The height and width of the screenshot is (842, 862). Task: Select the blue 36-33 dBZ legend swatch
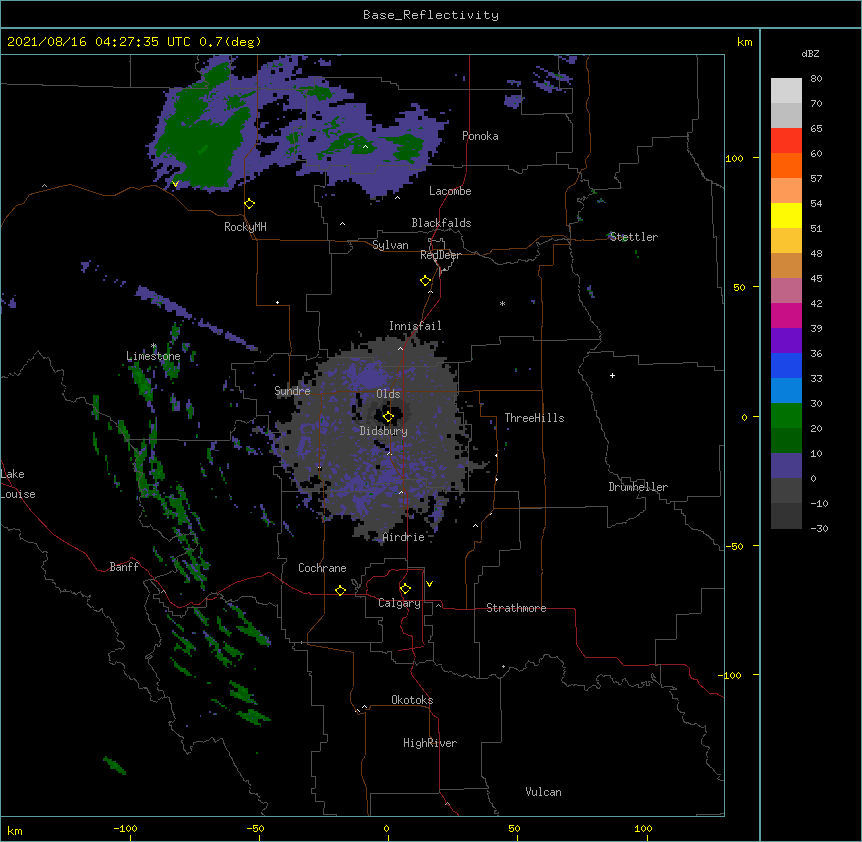(786, 365)
